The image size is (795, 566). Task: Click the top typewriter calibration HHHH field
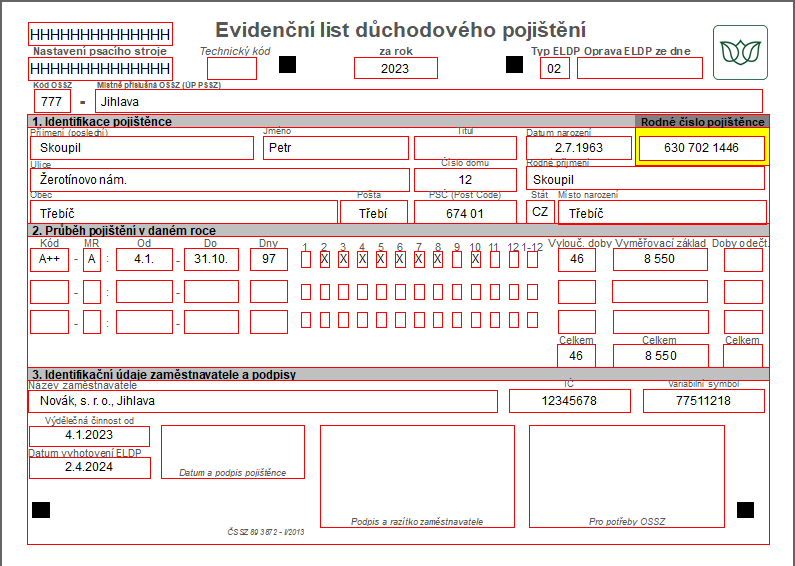coord(100,34)
